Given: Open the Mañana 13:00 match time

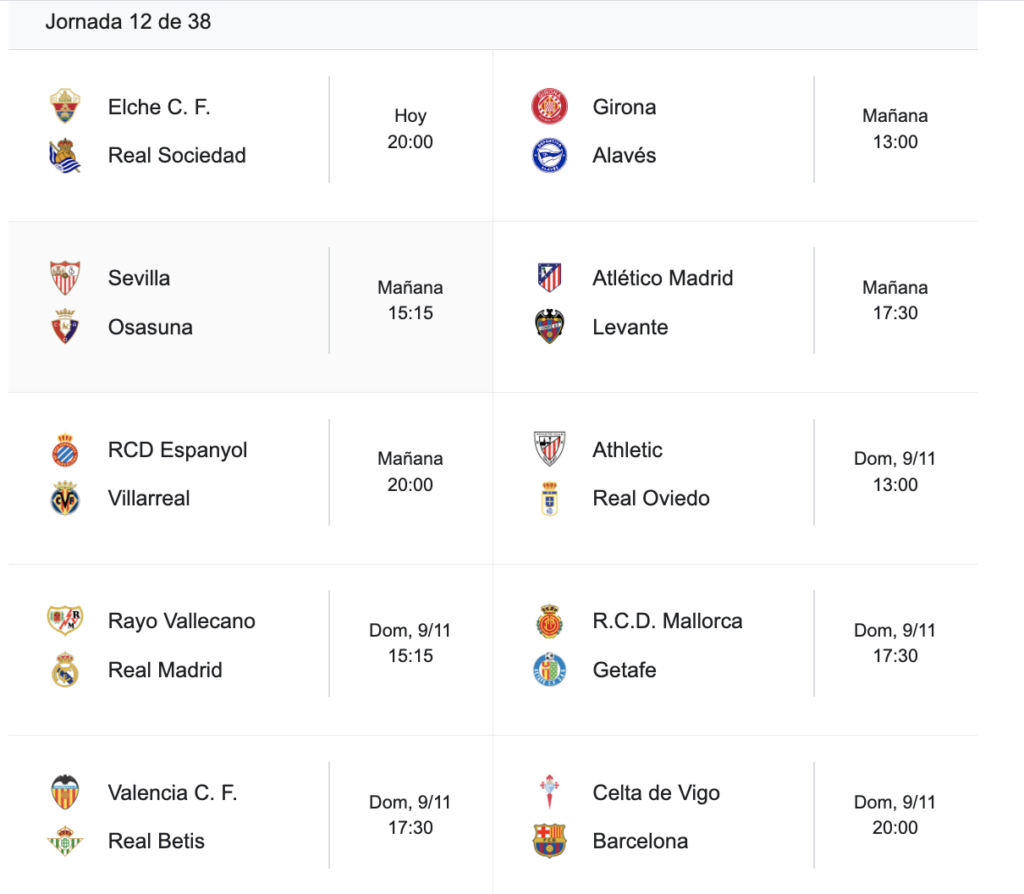Looking at the screenshot, I should point(895,129).
